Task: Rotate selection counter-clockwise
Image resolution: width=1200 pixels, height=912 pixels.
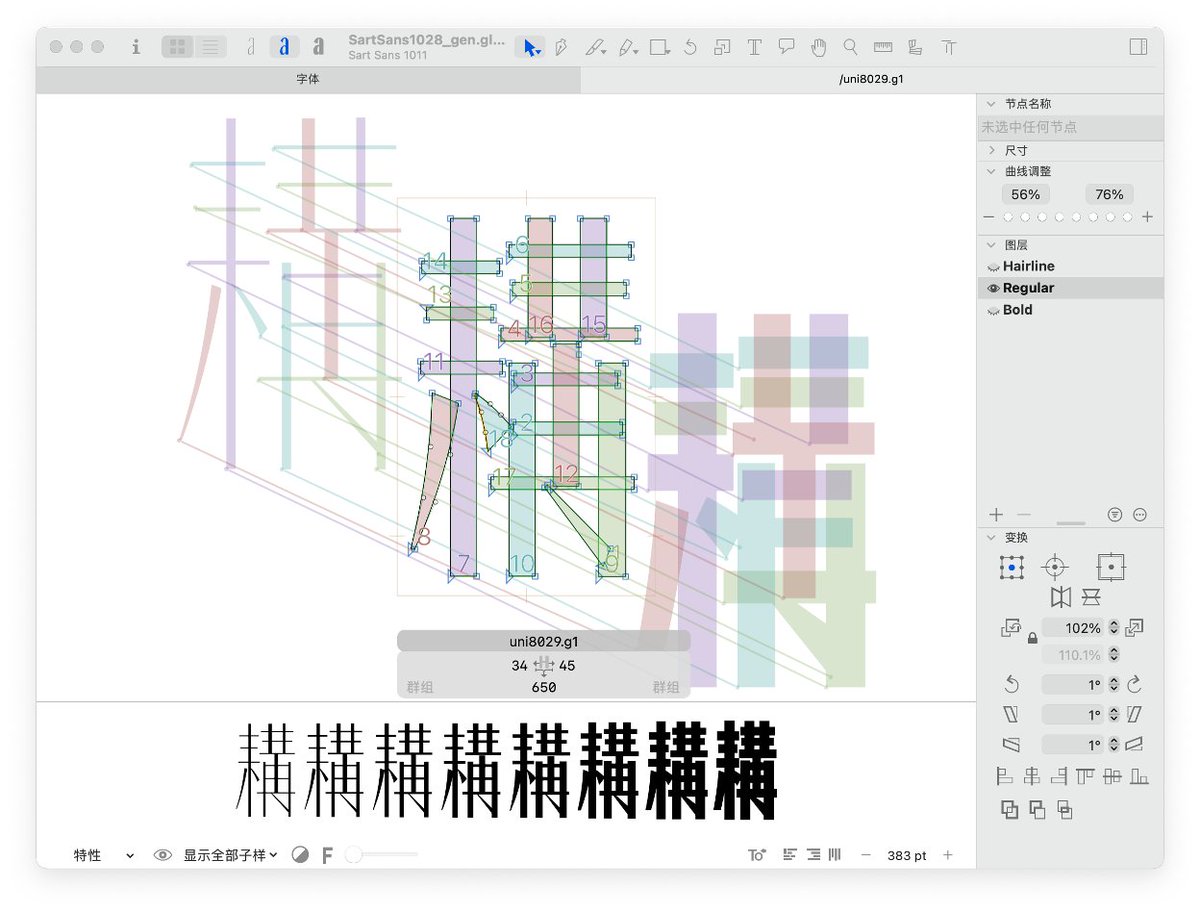Action: (x=1011, y=685)
